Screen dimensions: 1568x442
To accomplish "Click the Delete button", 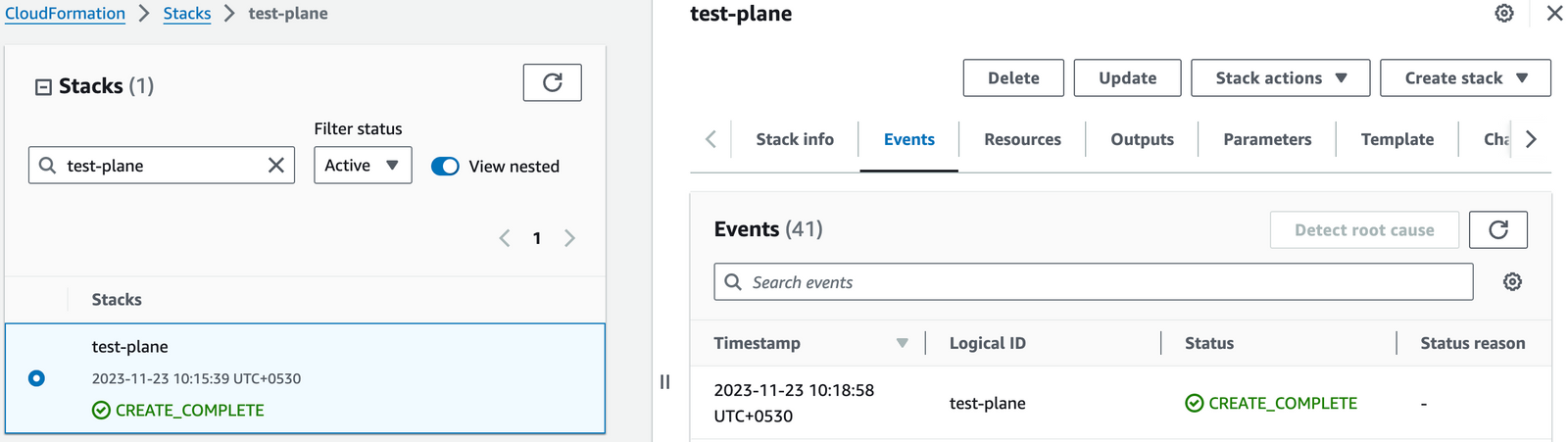I will pos(1013,78).
